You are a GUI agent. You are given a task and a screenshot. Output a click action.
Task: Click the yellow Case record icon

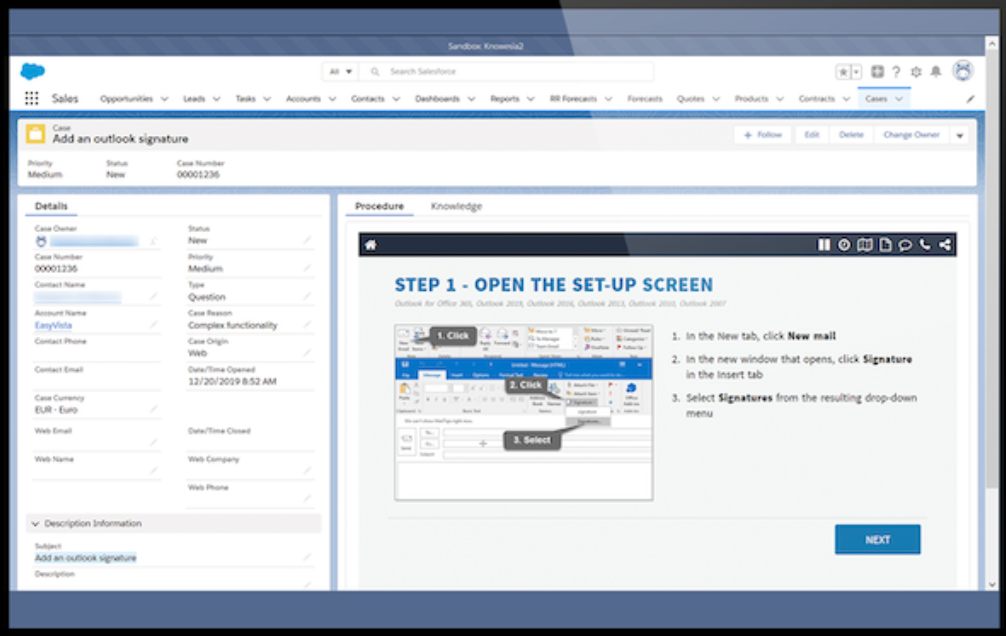pos(35,134)
